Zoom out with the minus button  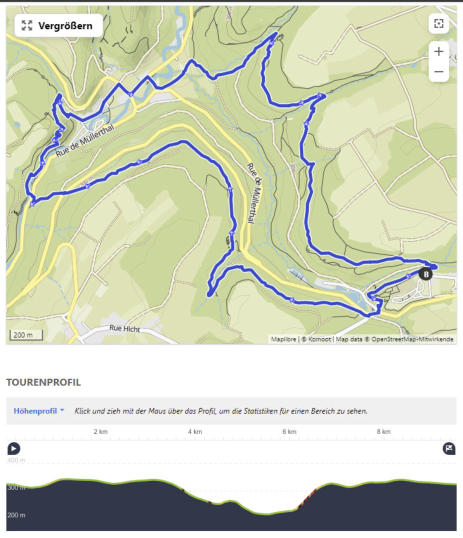point(439,72)
